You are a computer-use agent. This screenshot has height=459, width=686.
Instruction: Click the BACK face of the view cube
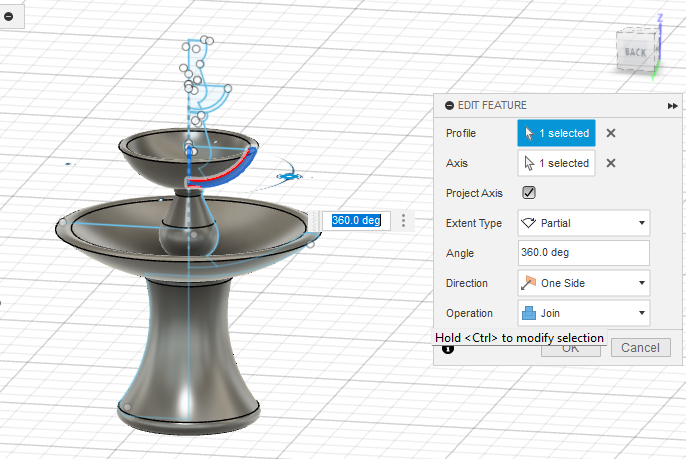click(x=635, y=53)
